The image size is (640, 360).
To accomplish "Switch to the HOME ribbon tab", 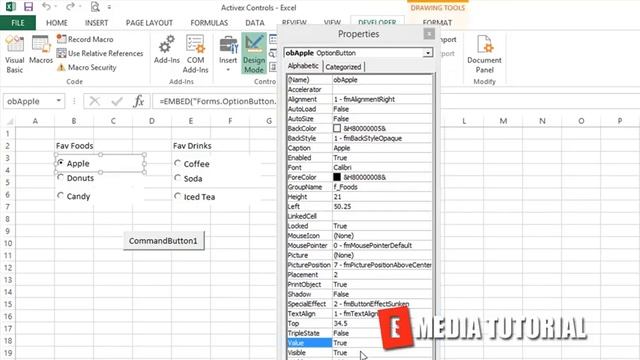I will click(57, 23).
